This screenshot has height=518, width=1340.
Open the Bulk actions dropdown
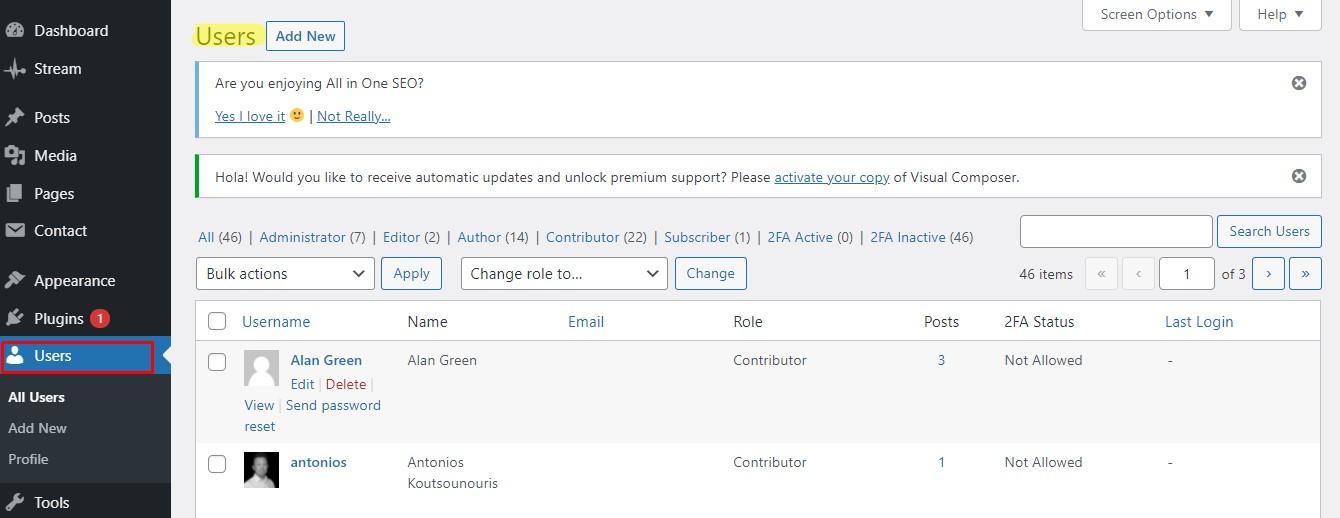[285, 273]
